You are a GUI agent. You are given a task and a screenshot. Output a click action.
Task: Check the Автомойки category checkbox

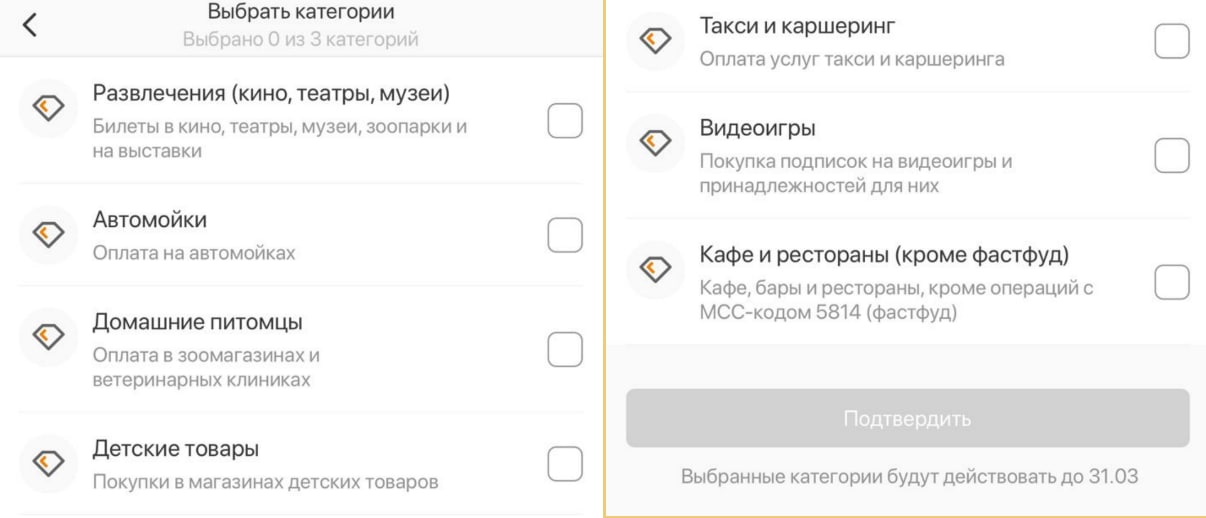(x=565, y=234)
